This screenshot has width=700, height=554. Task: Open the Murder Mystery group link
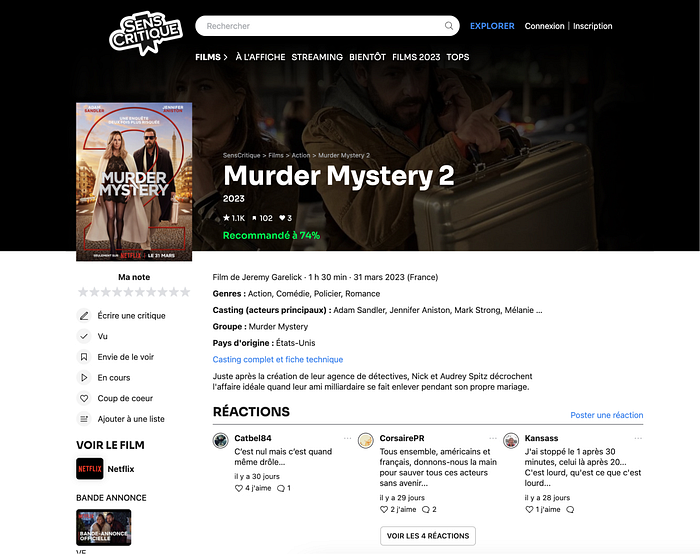point(278,327)
